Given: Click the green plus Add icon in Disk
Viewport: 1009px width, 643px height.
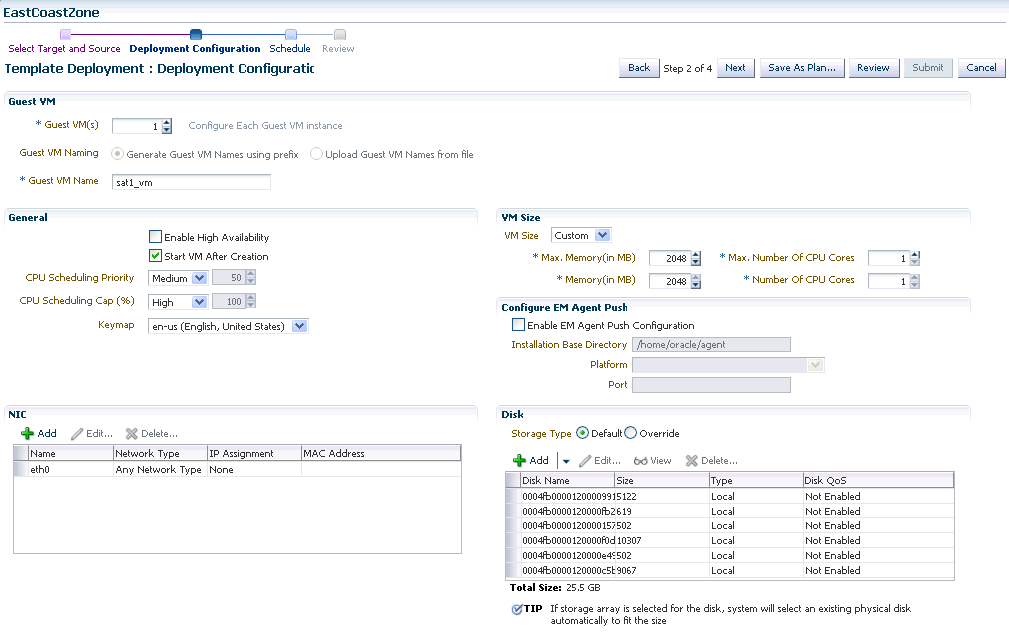Looking at the screenshot, I should point(519,461).
